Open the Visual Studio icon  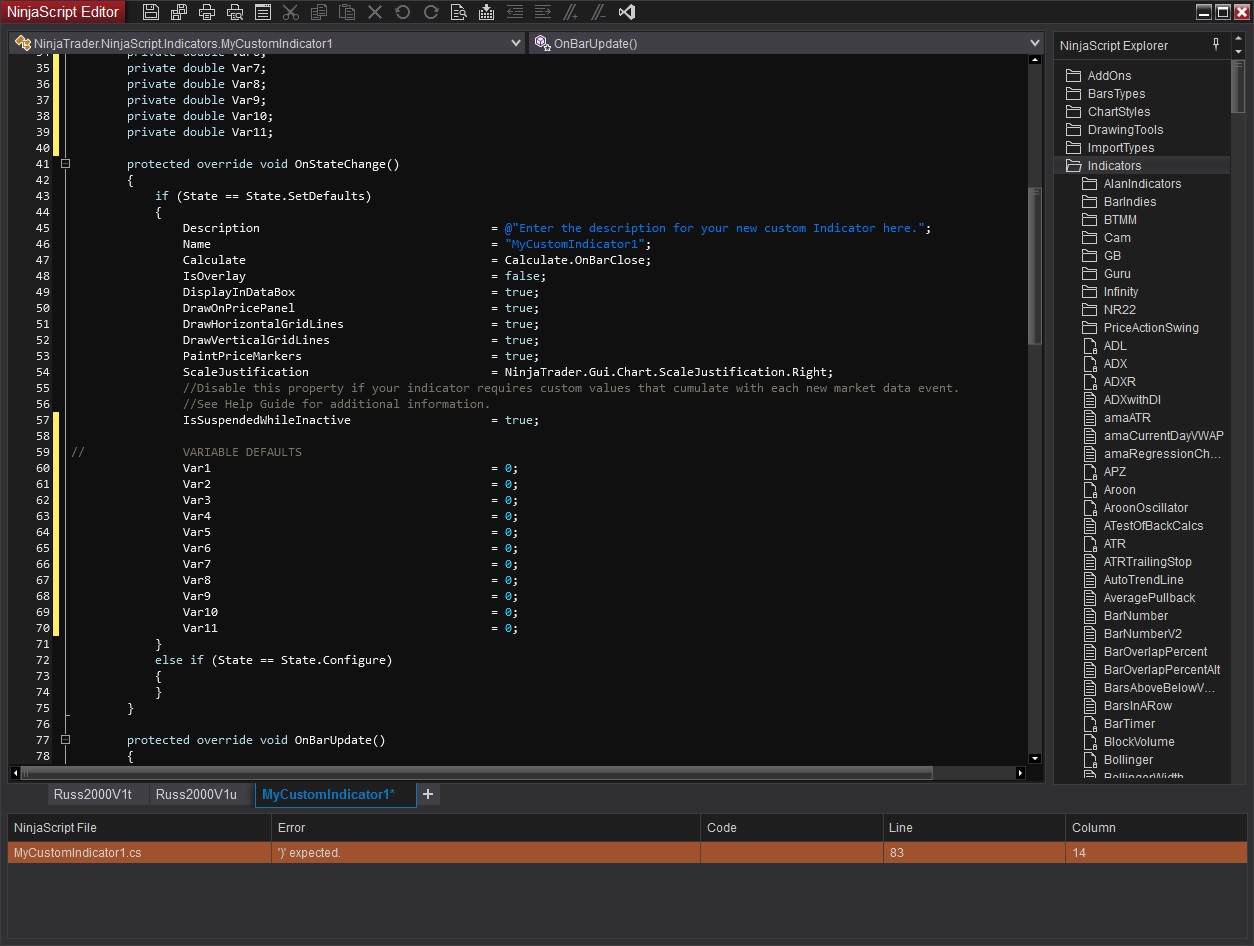(x=627, y=13)
